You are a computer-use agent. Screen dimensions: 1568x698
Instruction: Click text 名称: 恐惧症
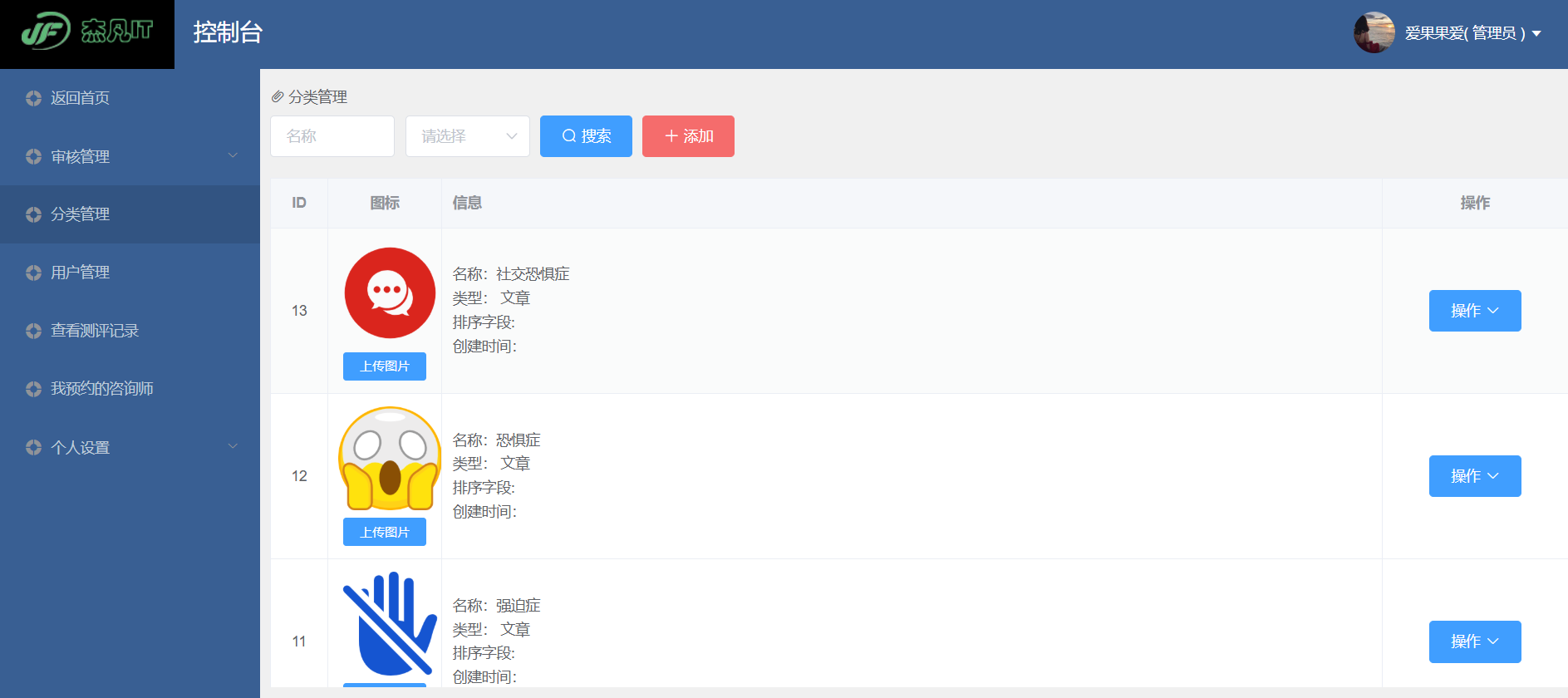tap(496, 440)
